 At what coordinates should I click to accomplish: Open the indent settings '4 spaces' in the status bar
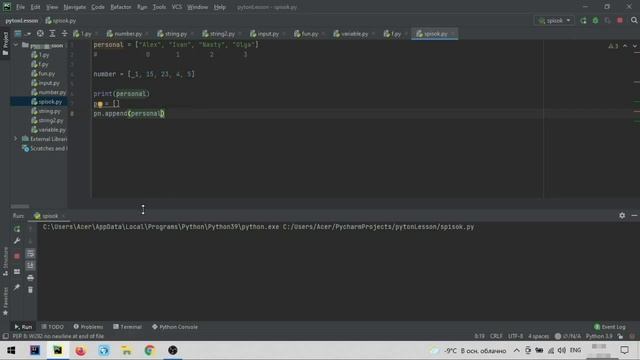click(x=538, y=336)
